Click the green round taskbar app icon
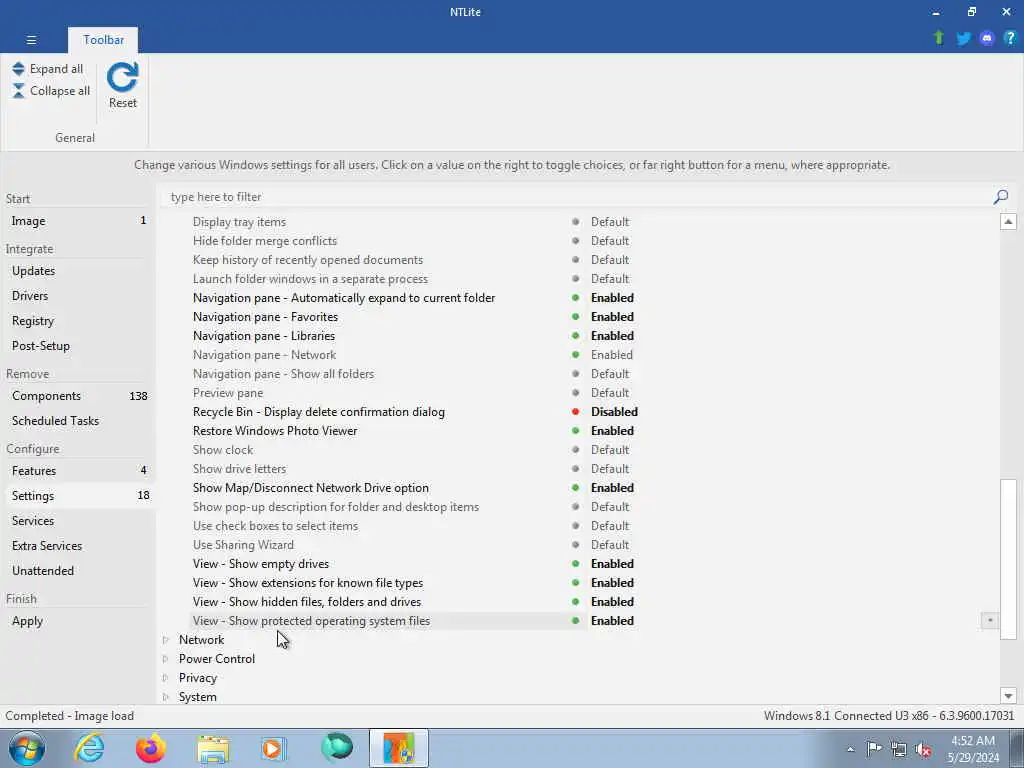The width and height of the screenshot is (1024, 768). tap(337, 748)
